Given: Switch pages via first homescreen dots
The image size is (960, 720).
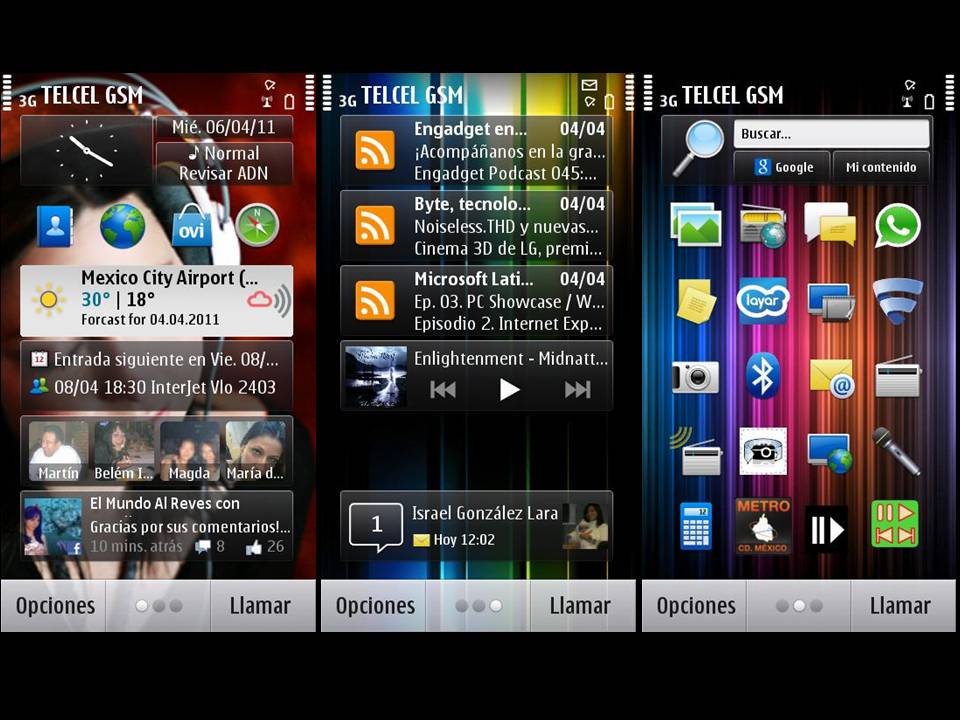Looking at the screenshot, I should point(159,606).
